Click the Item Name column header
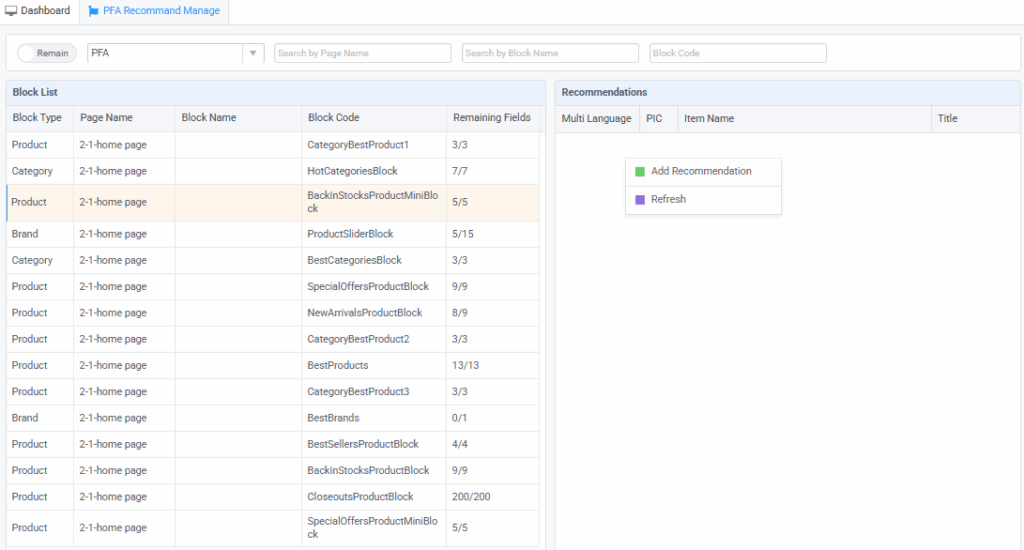This screenshot has width=1024, height=550. coord(708,119)
